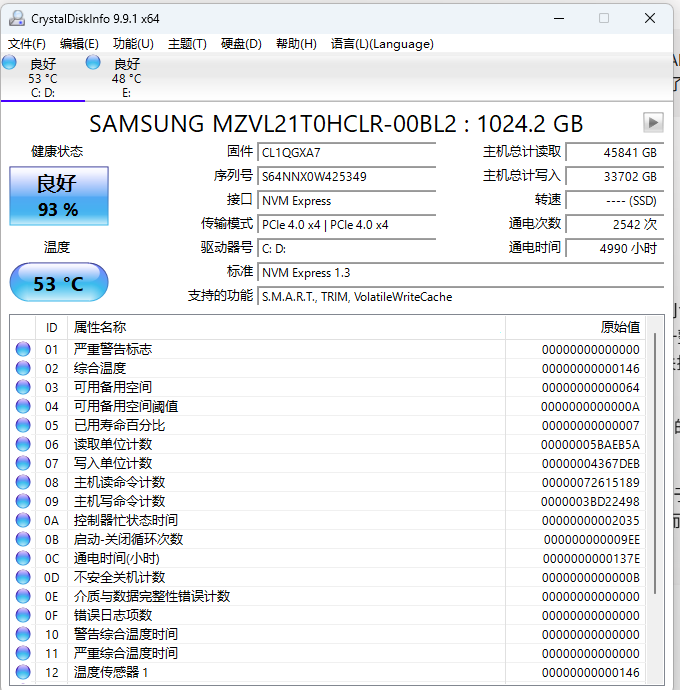Click status orb of row 12 温度传感器 1
This screenshot has height=690, width=680.
(23, 672)
